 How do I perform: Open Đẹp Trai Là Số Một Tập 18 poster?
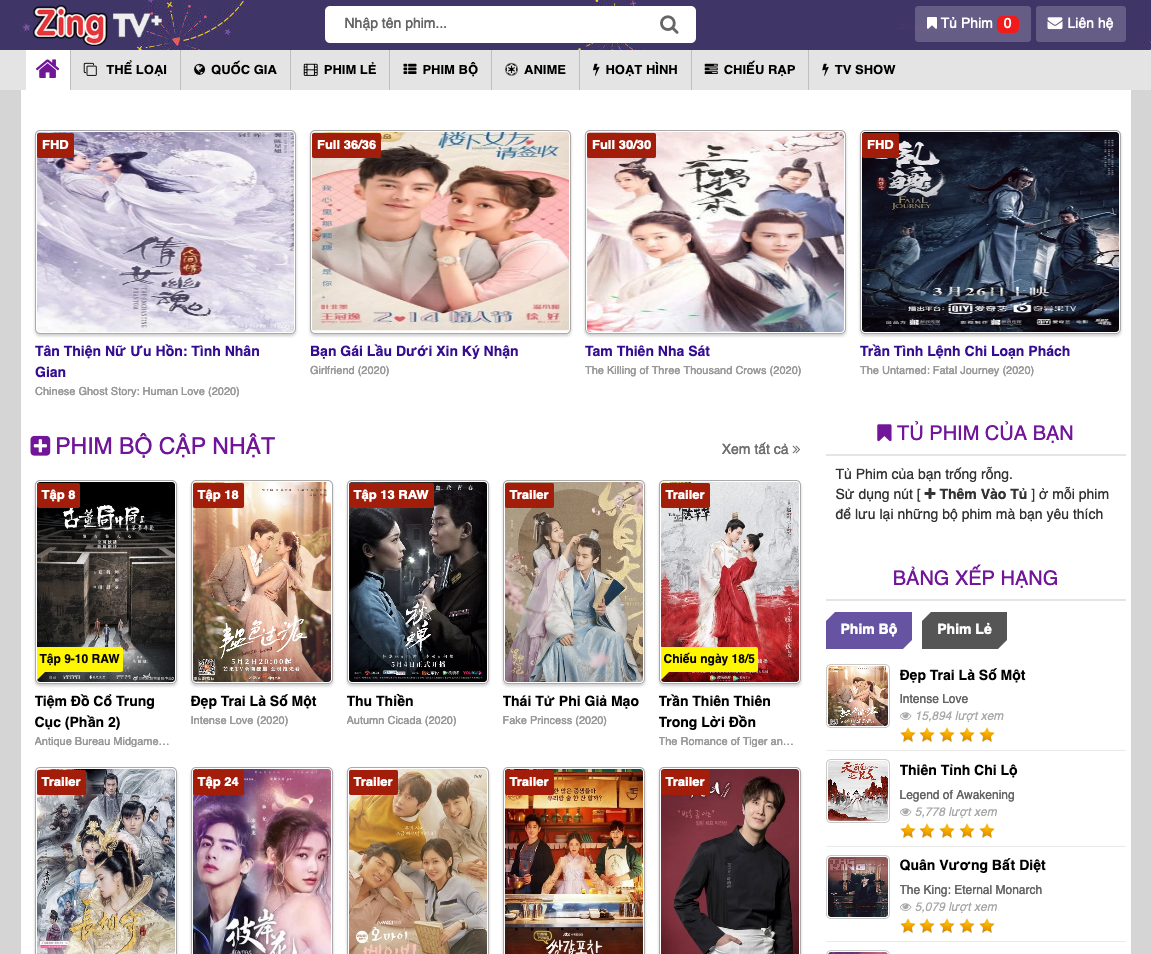click(262, 582)
